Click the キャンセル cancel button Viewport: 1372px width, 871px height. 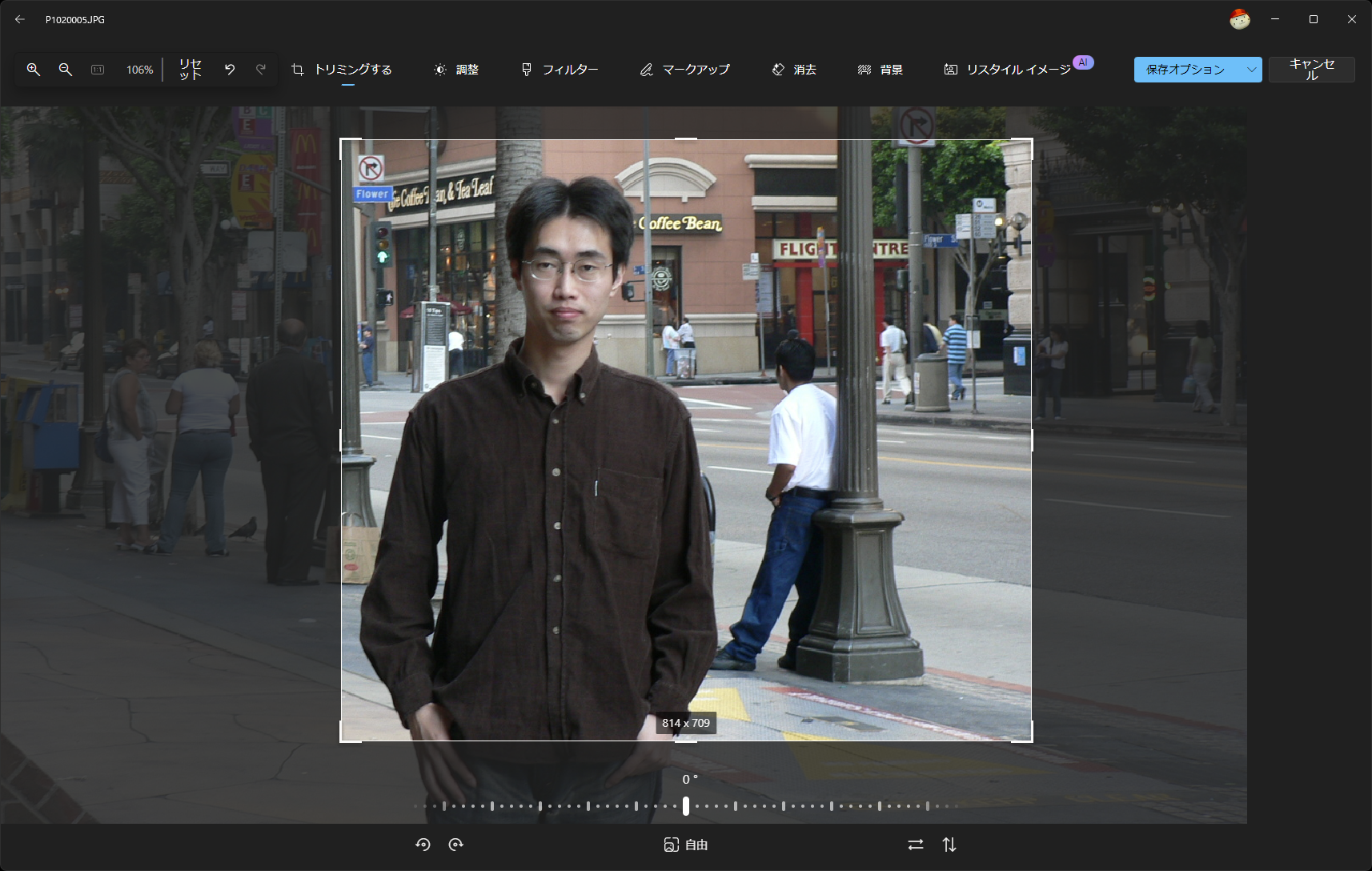[1312, 70]
